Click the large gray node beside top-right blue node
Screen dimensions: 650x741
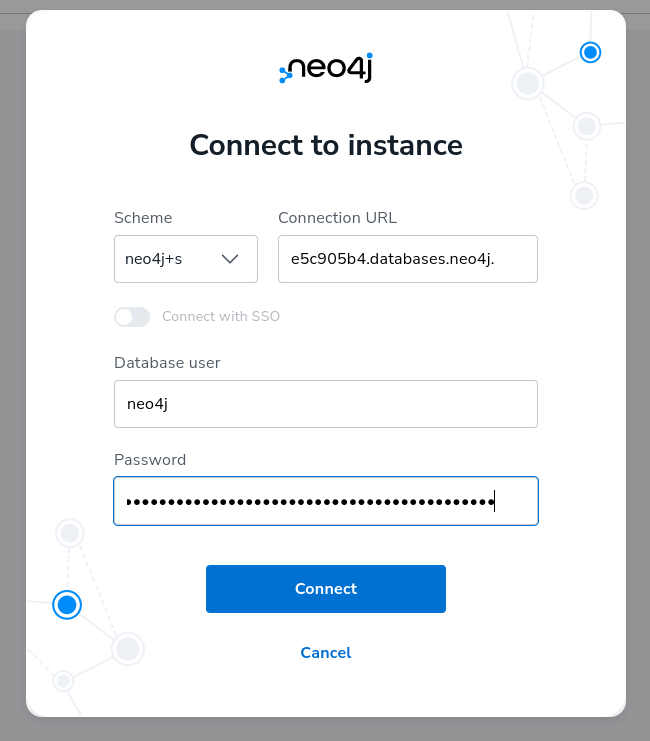click(528, 84)
